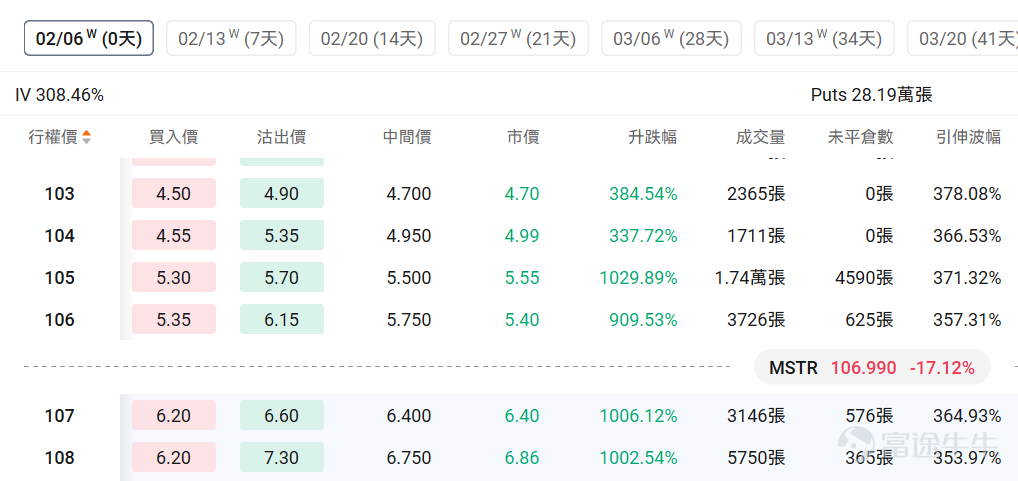Switch to 02/13 (7天) expiry tab

[x=231, y=38]
